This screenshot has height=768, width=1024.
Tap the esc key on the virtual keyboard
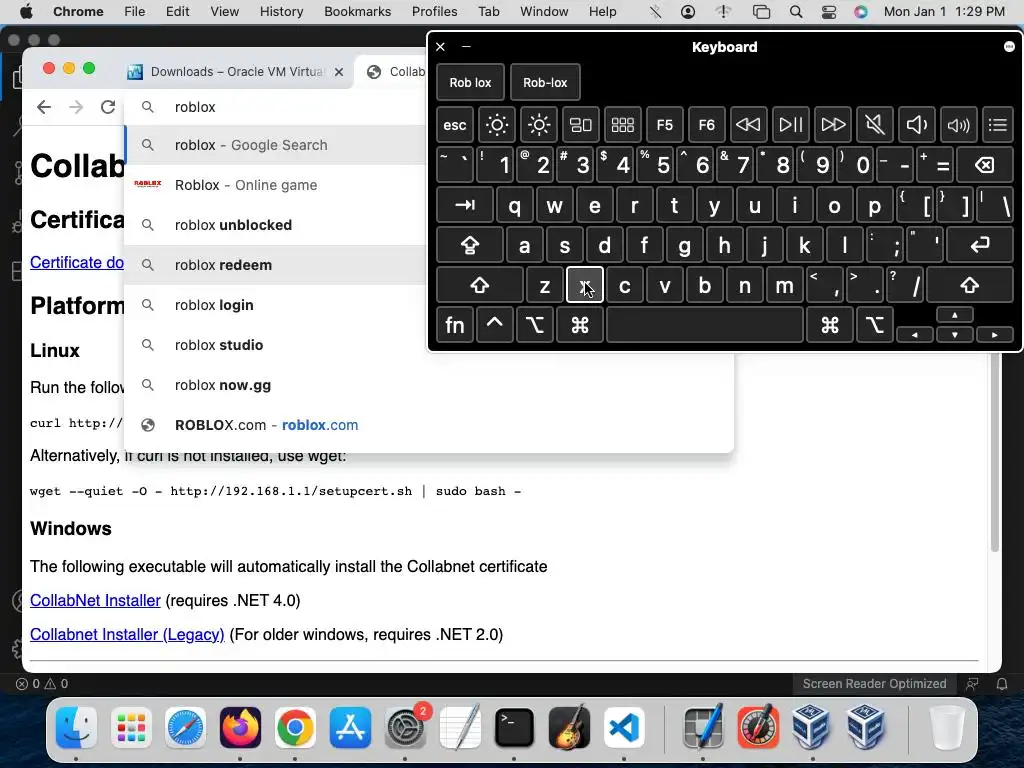point(455,125)
